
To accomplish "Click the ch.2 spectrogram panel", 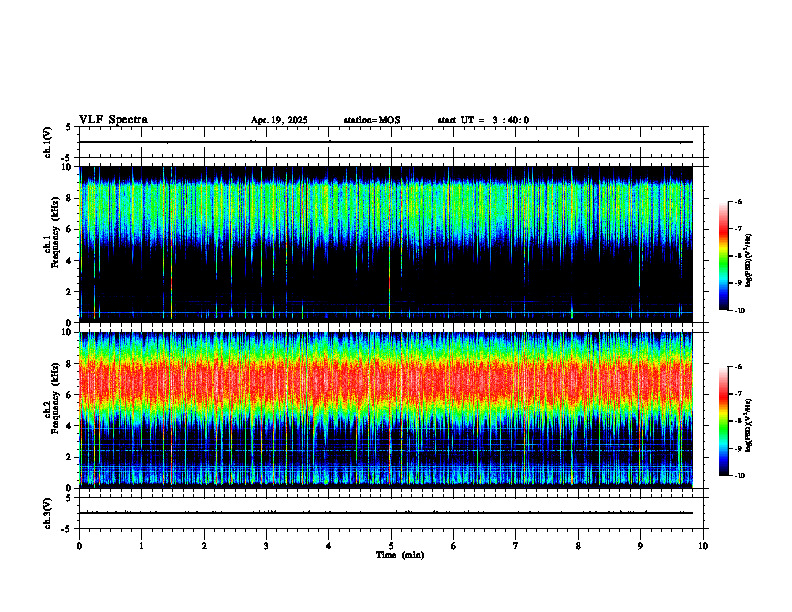I will coord(386,410).
